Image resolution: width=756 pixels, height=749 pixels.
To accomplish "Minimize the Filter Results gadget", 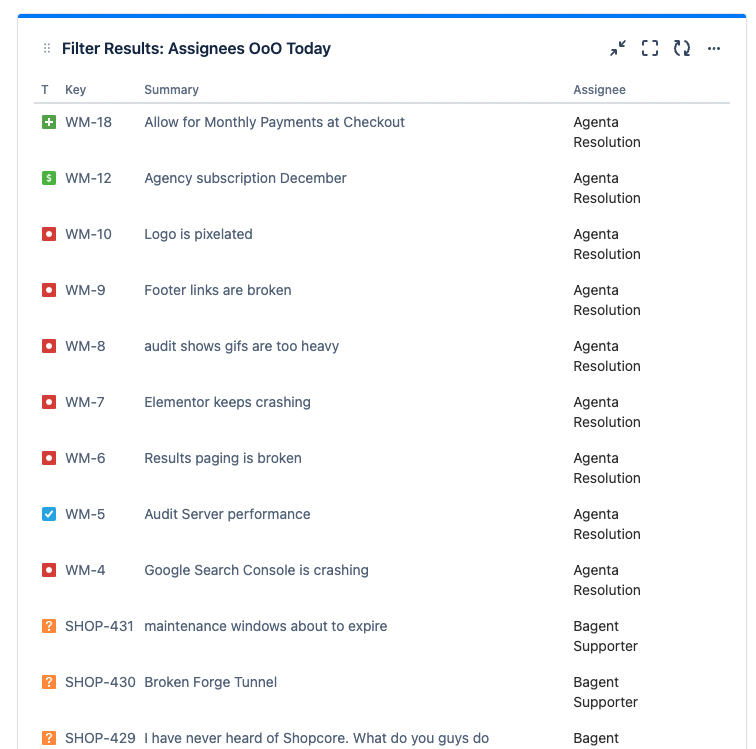I will click(618, 48).
